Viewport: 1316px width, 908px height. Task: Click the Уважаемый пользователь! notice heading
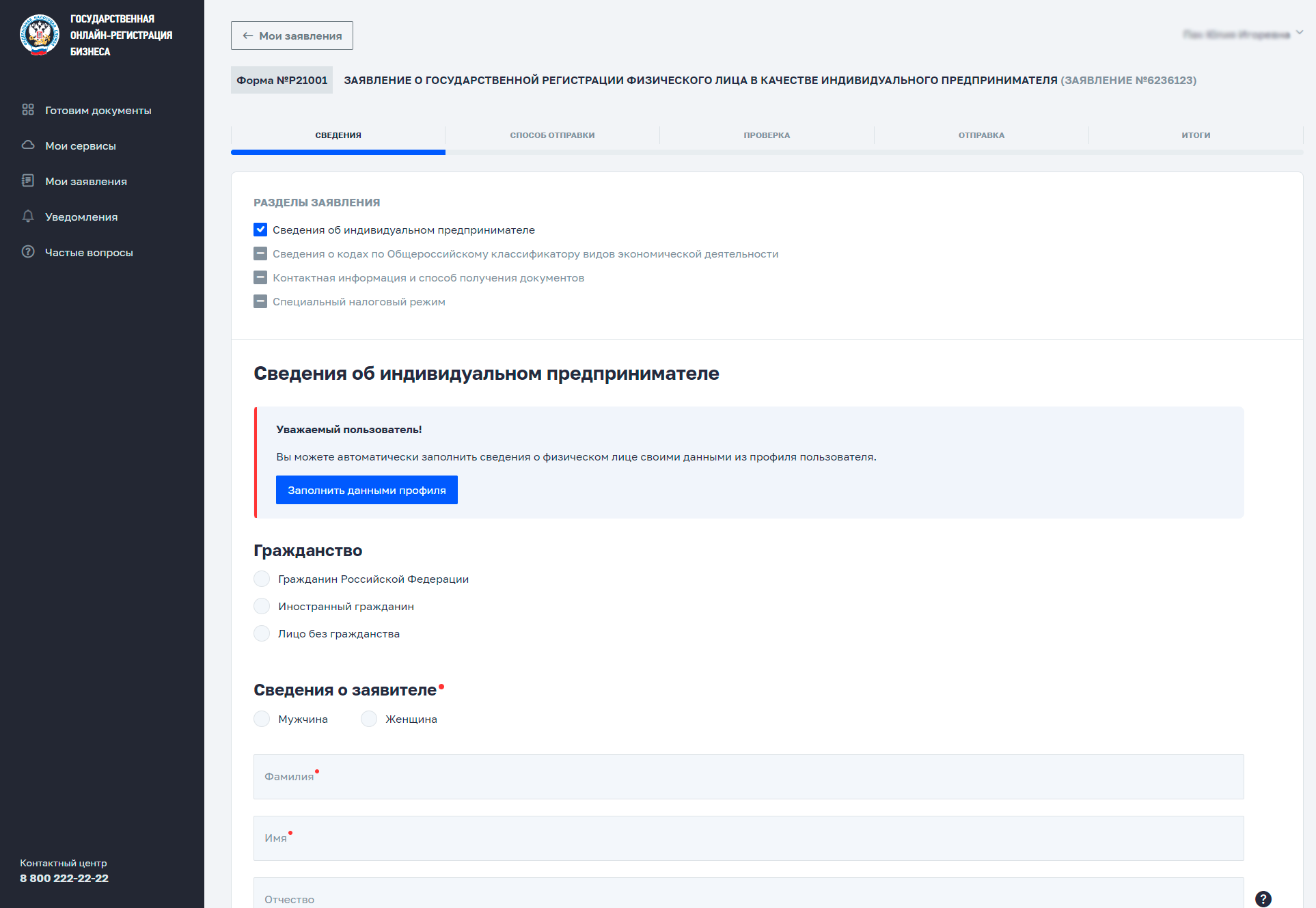(349, 430)
